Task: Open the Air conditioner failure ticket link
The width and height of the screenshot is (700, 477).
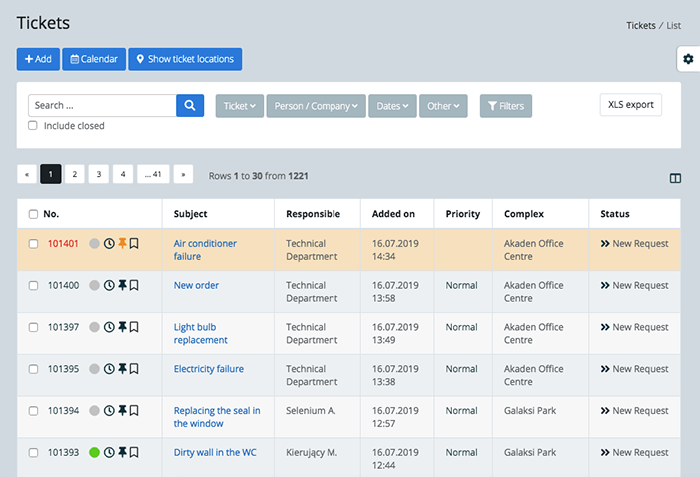Action: 205,250
